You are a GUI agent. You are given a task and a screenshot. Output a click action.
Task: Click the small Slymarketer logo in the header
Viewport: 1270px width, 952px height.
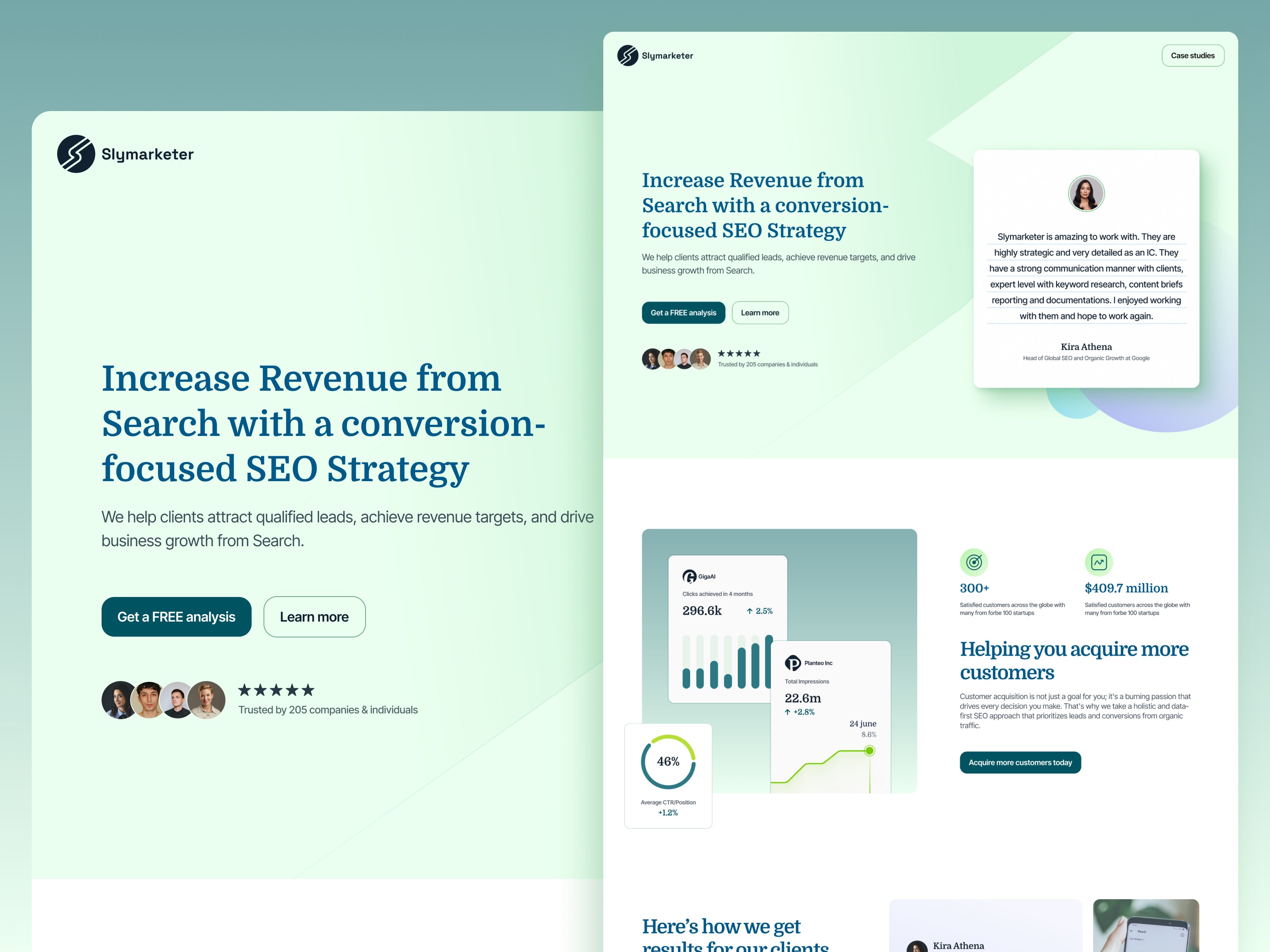point(627,56)
